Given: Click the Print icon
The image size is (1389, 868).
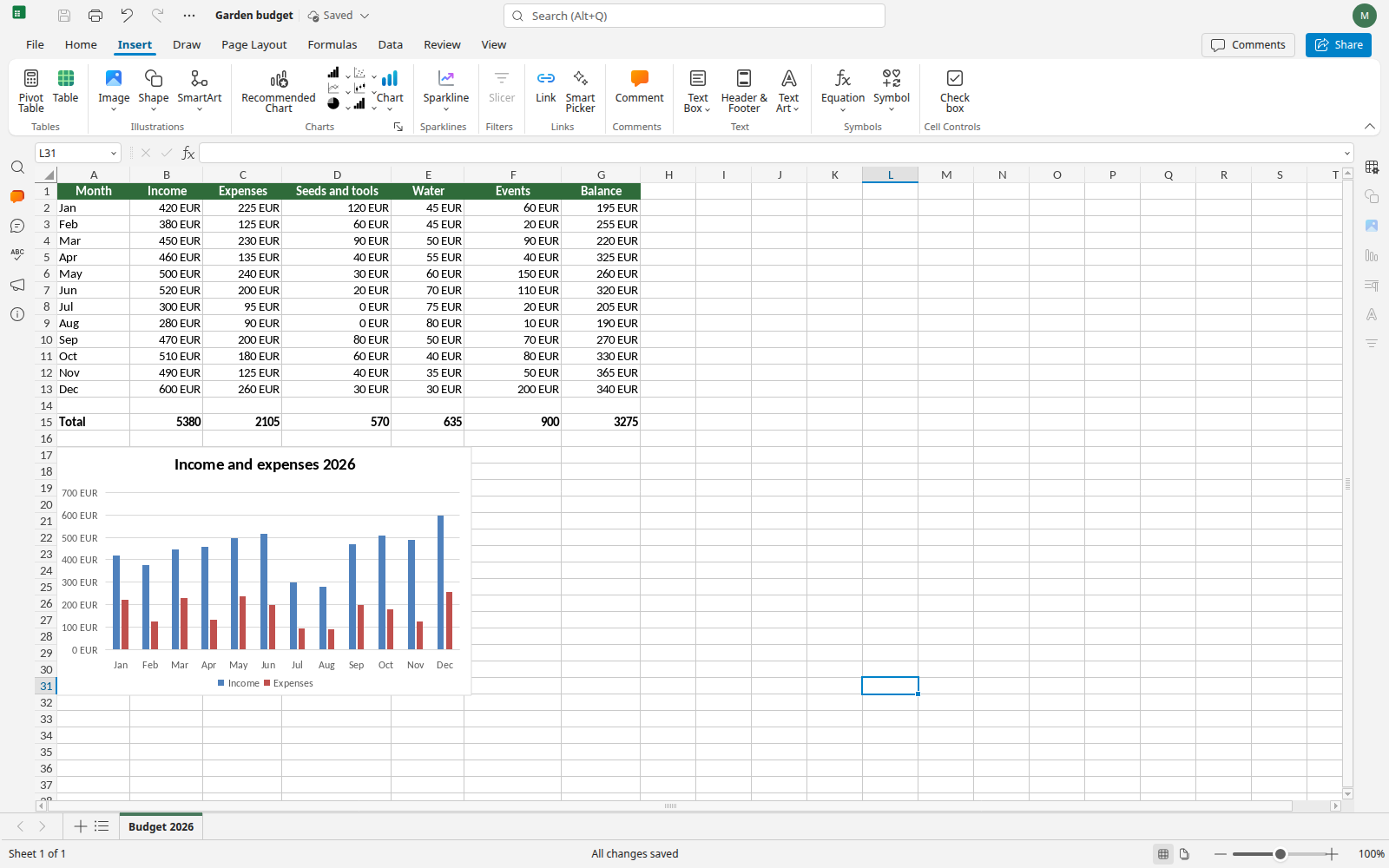Looking at the screenshot, I should click(95, 16).
